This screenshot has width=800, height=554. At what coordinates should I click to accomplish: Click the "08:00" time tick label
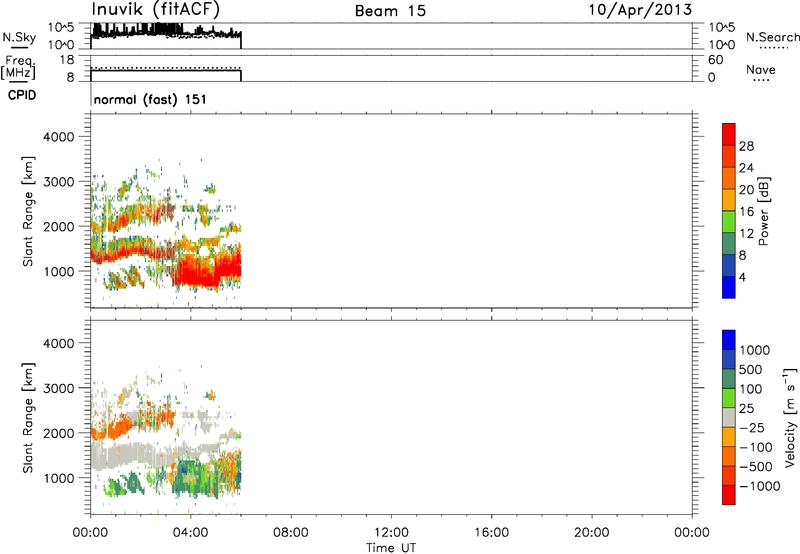pos(291,533)
